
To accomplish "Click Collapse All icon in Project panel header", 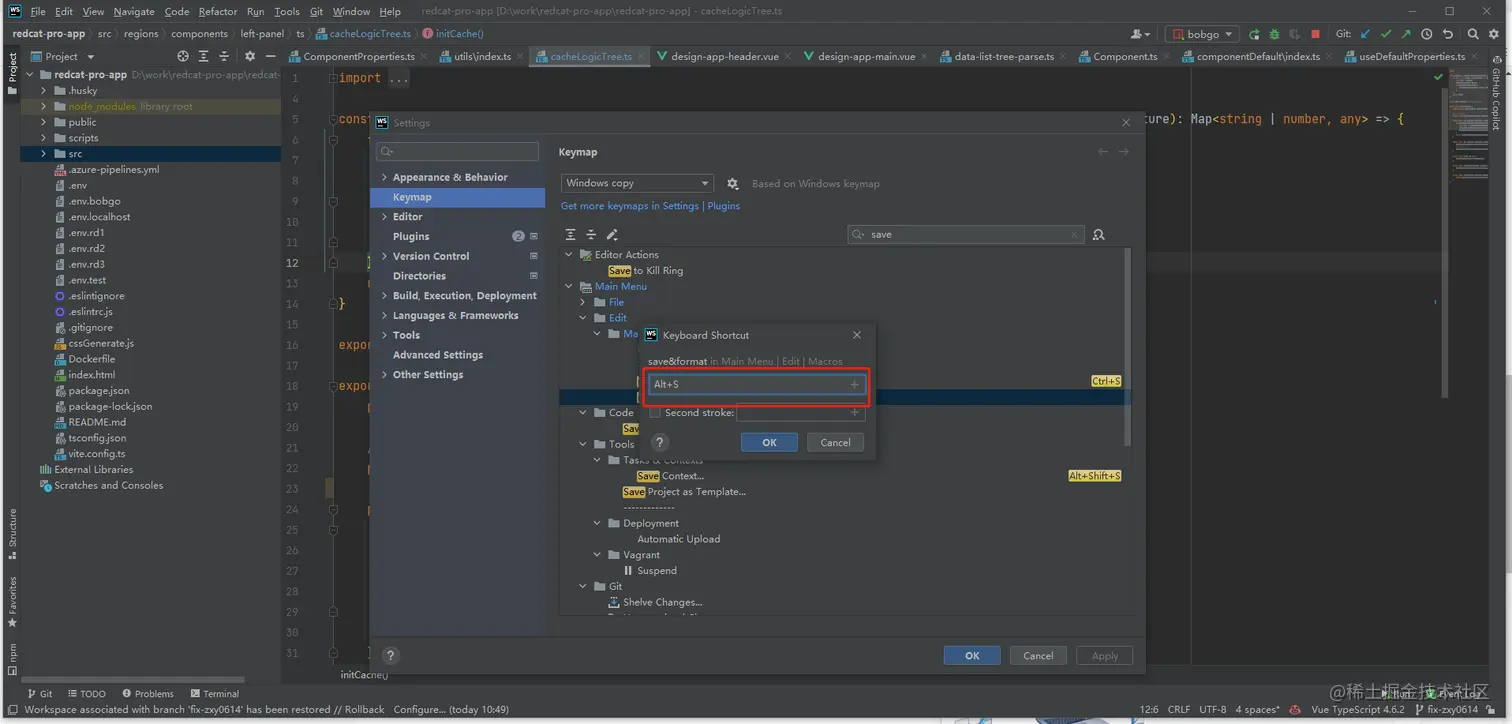I will (x=224, y=57).
